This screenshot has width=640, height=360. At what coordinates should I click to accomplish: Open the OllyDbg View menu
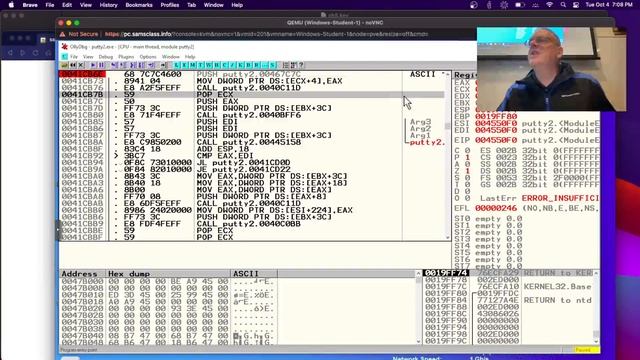(88, 57)
